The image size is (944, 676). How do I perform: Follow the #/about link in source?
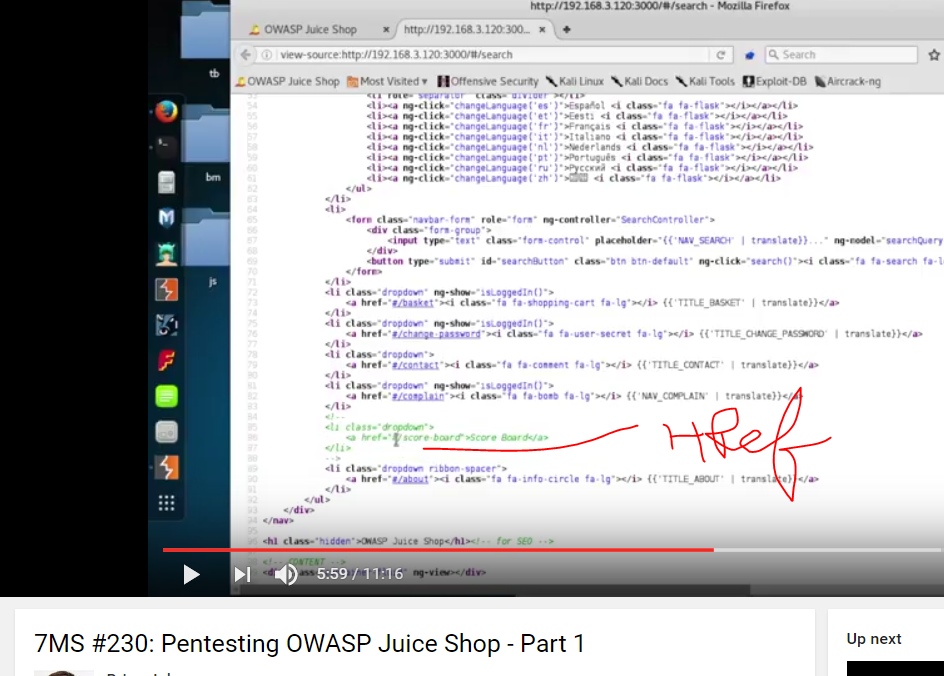tap(410, 480)
